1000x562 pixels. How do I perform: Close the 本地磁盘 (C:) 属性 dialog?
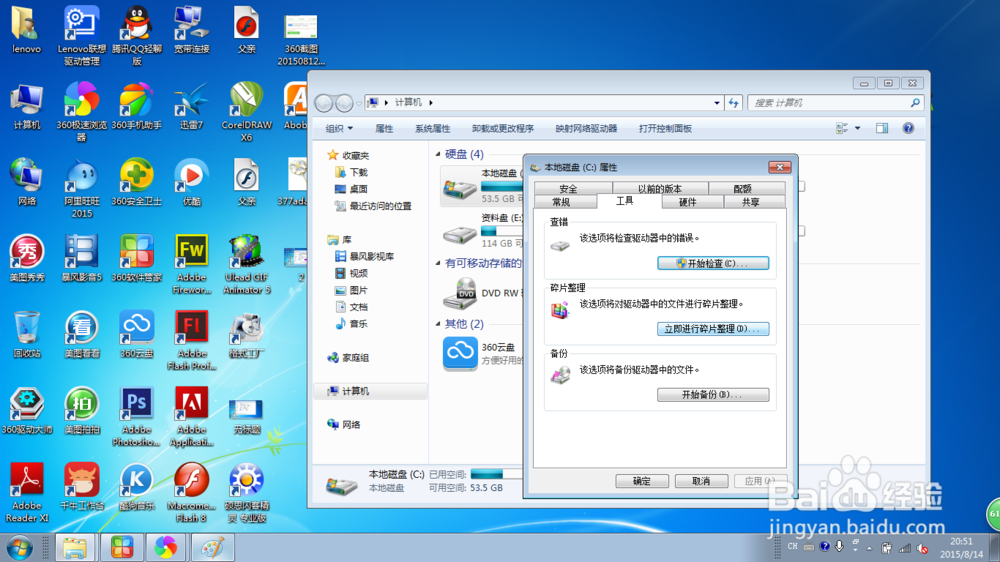pyautogui.click(x=779, y=167)
